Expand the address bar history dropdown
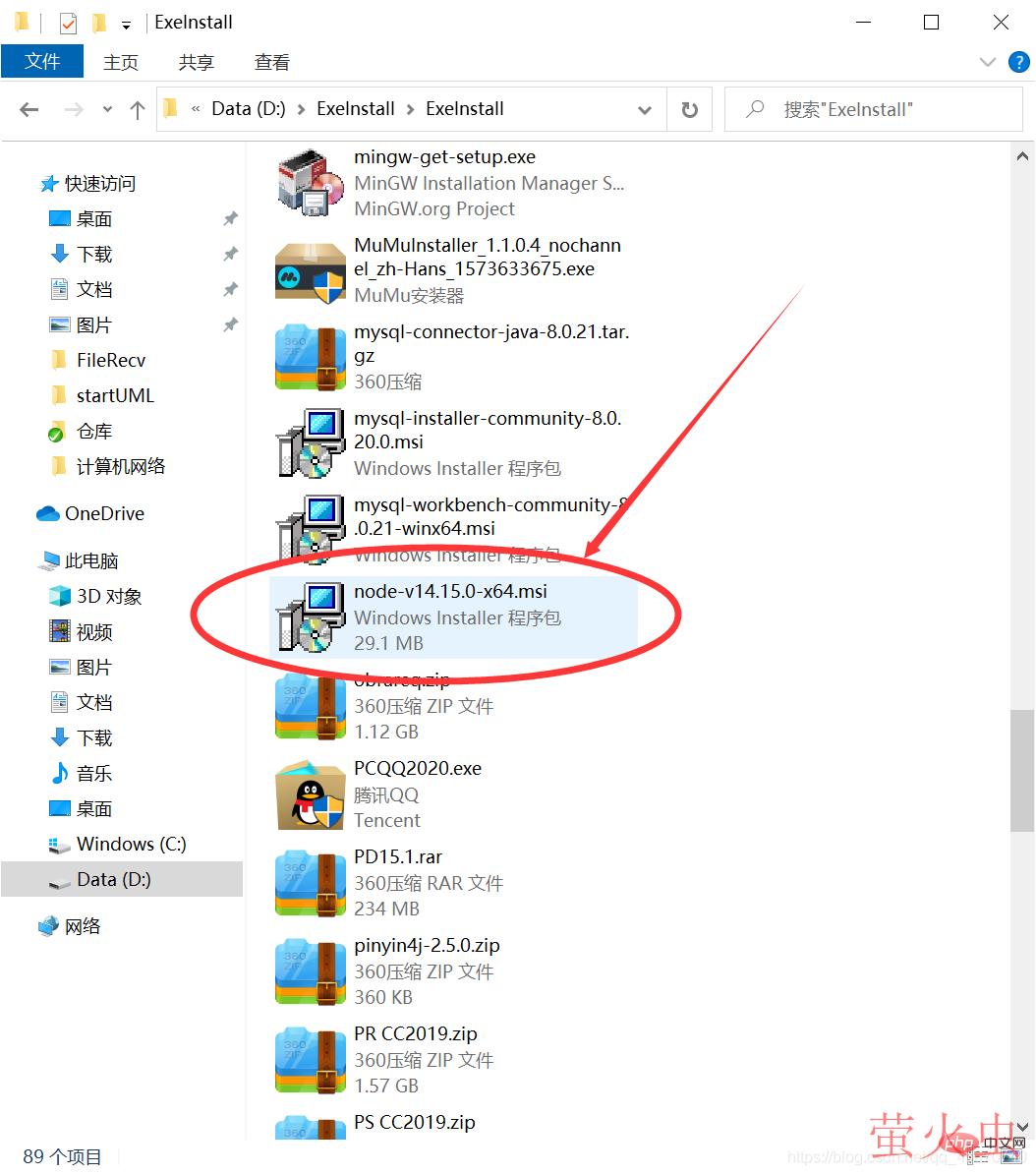Screen dimensions: 1036x1175 [x=644, y=110]
